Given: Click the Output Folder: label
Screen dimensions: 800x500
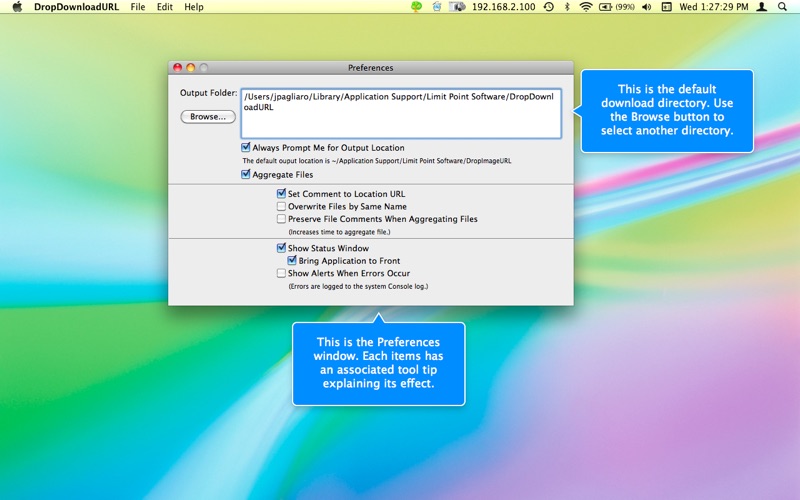Looking at the screenshot, I should point(209,93).
